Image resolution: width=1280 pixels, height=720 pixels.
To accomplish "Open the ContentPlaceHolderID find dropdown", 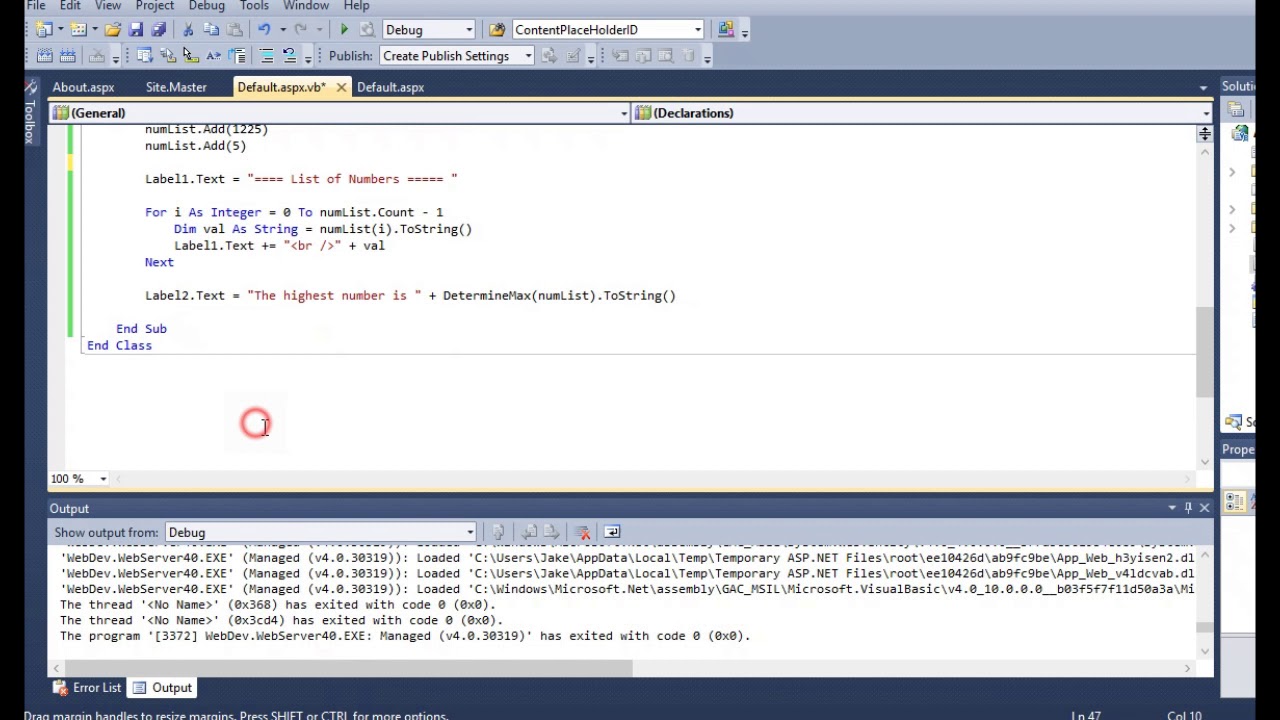I will coord(698,30).
